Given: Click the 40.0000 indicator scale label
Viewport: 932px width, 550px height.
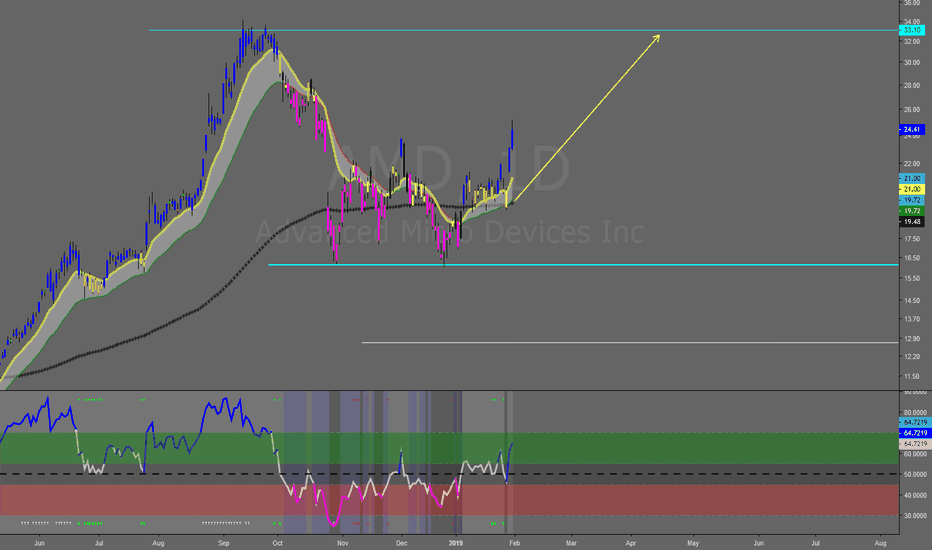Looking at the screenshot, I should [915, 495].
